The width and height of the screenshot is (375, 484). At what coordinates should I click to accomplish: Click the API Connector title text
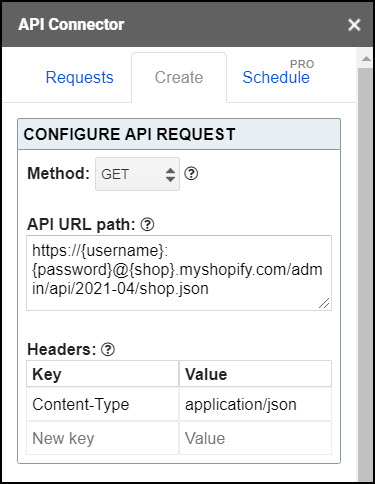click(71, 25)
